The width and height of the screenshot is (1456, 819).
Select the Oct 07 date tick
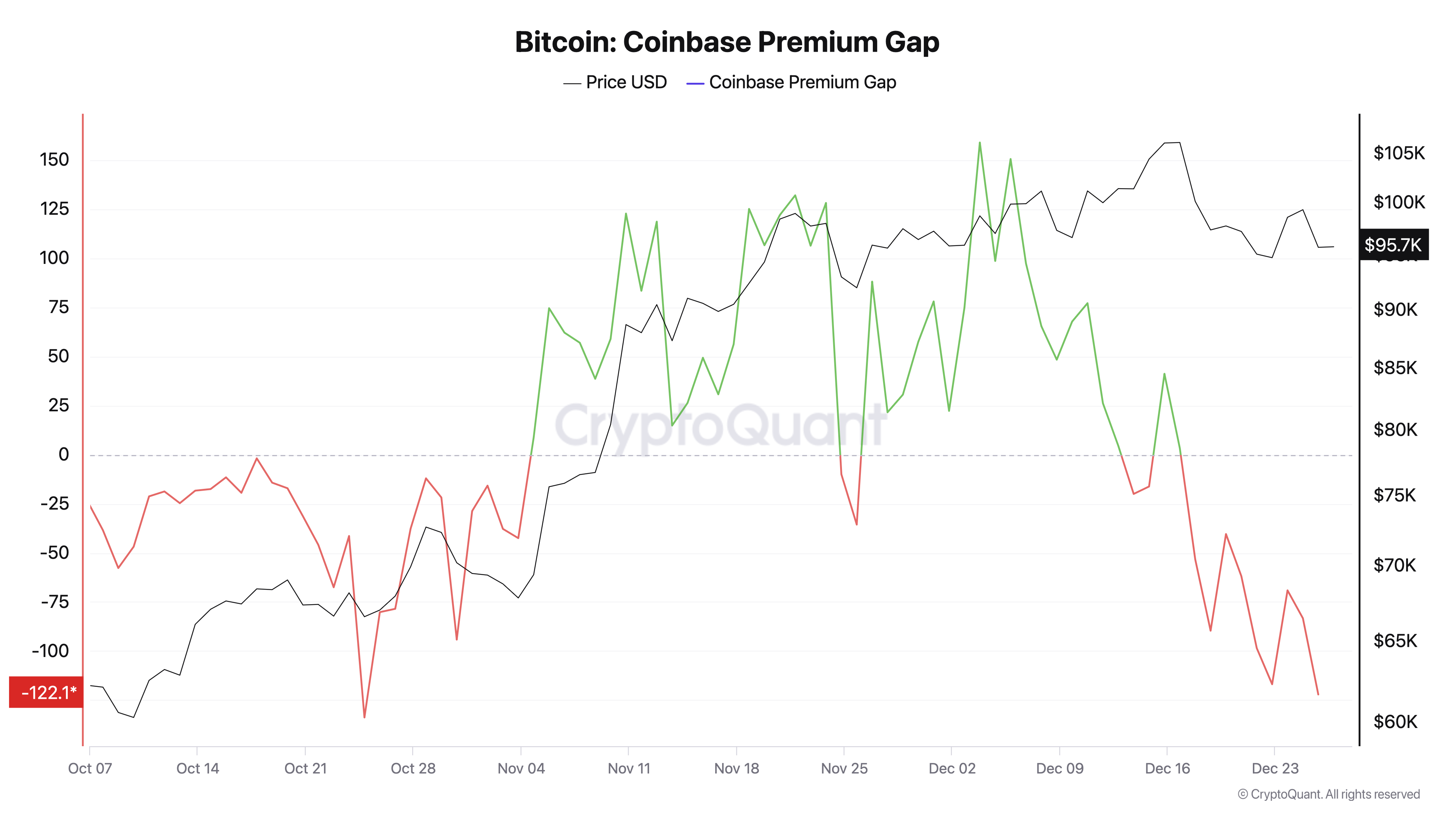(90, 769)
